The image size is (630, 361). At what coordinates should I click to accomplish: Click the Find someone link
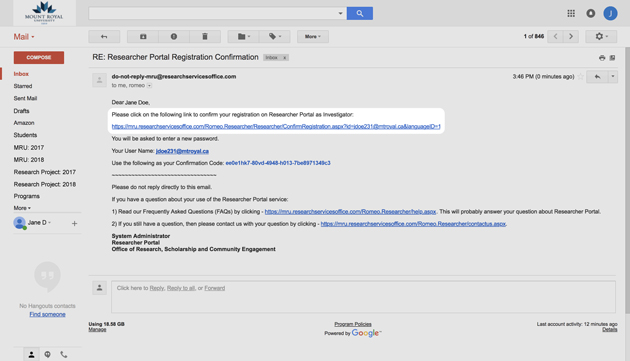click(47, 314)
